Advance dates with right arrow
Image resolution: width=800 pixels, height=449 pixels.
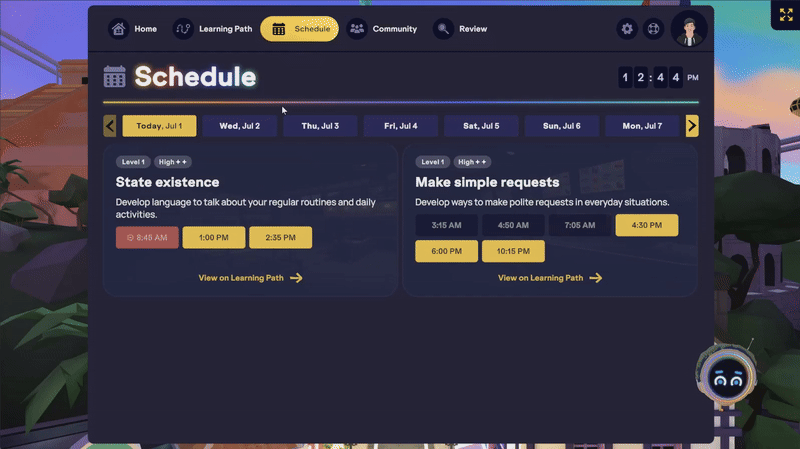[x=692, y=126]
